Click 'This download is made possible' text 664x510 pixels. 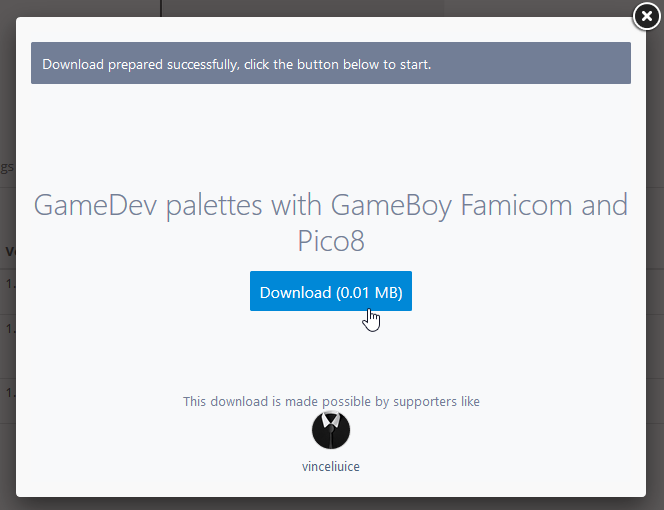click(270, 402)
